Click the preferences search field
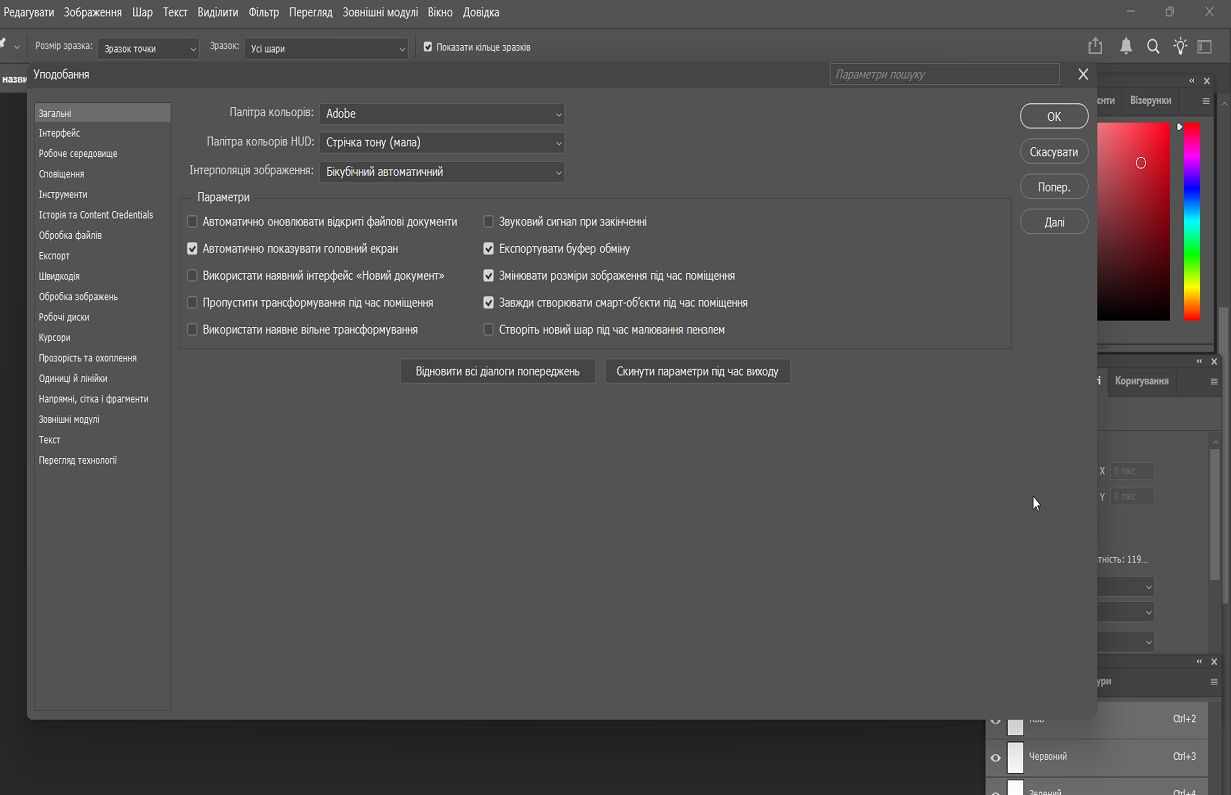The width and height of the screenshot is (1231, 795). coord(944,74)
